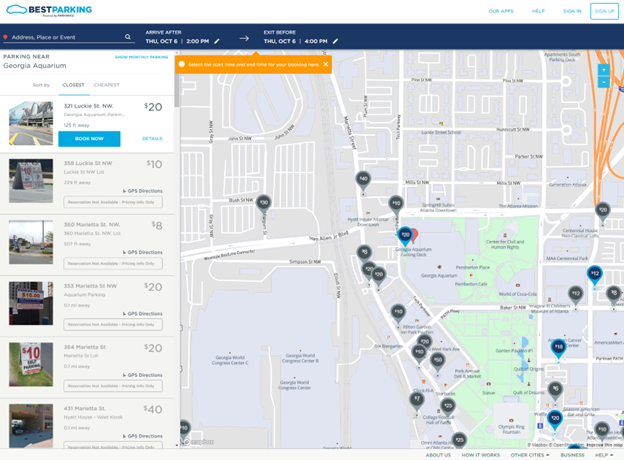
Task: Zoom in on the map
Action: pyautogui.click(x=604, y=70)
